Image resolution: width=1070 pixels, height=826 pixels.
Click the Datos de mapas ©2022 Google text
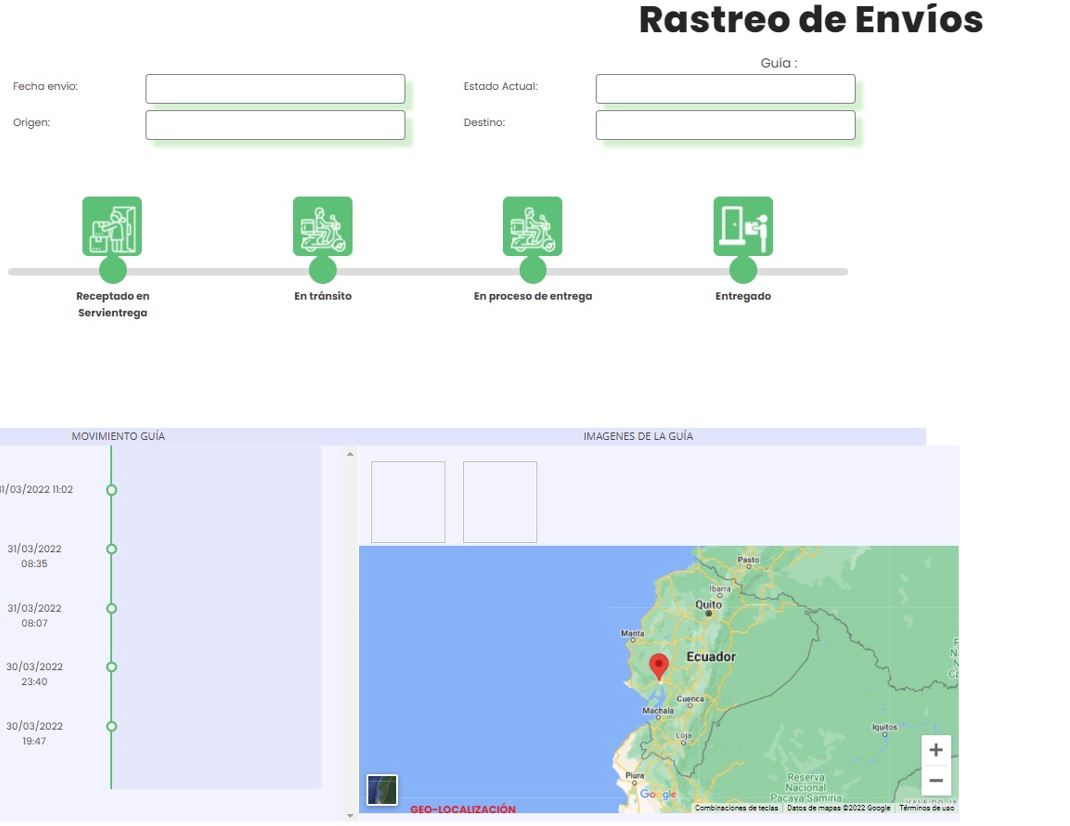(839, 808)
